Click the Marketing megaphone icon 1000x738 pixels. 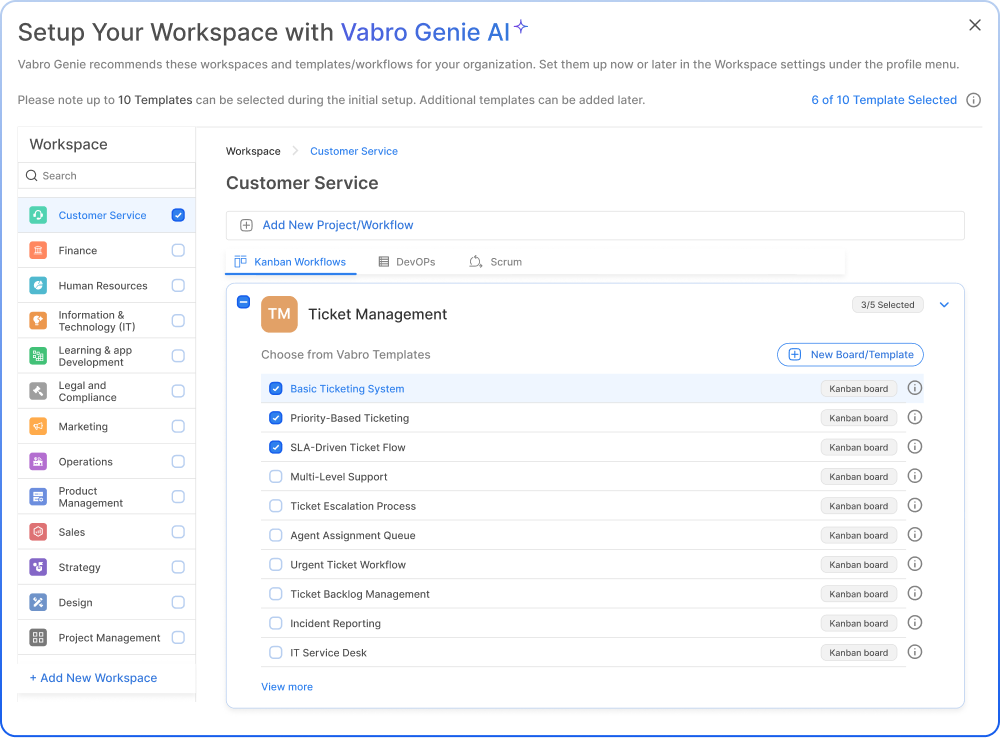[x=38, y=426]
